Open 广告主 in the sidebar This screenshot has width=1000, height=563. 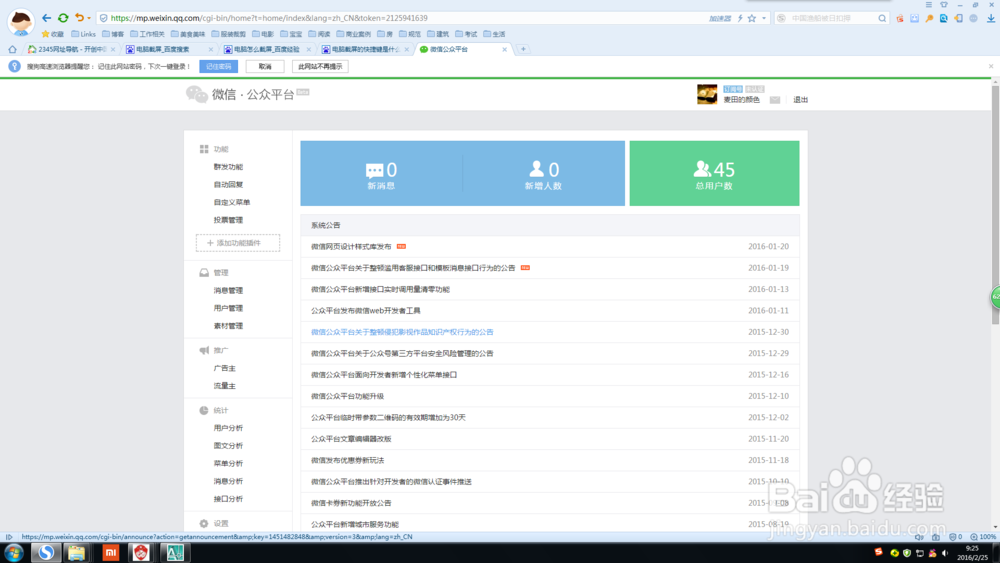224,369
